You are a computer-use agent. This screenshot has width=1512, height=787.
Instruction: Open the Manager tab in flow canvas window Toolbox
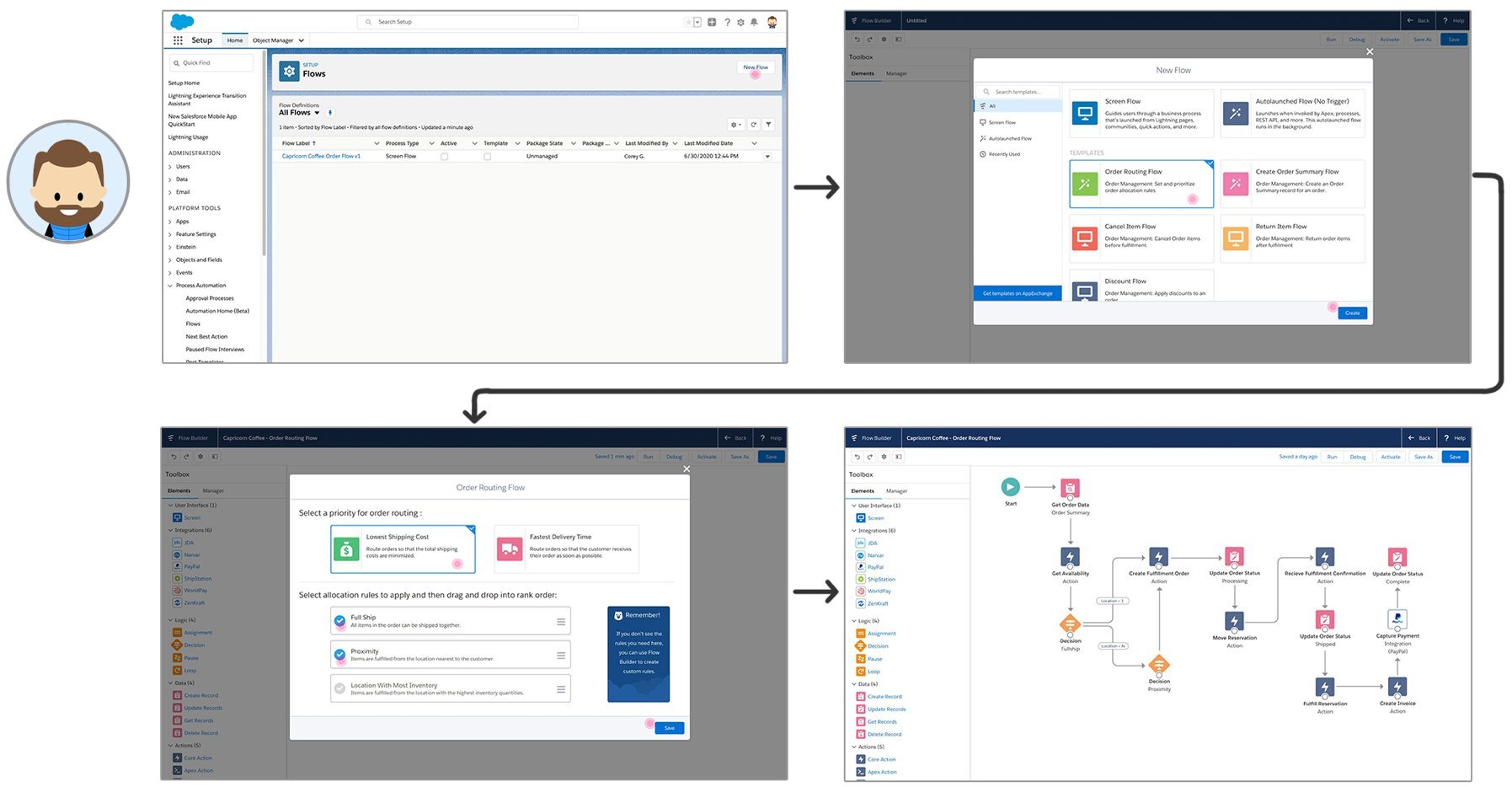pyautogui.click(x=896, y=490)
